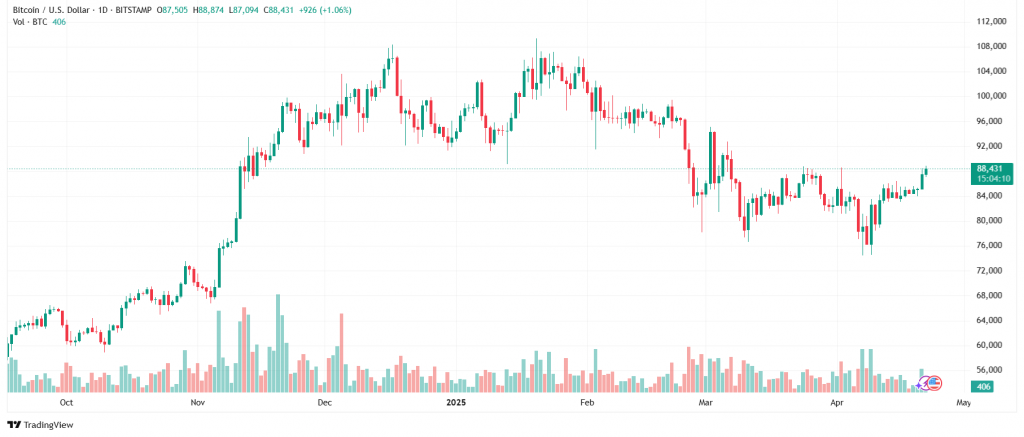The image size is (1024, 437).
Task: Click the 56,000 price scale label
Action: tap(991, 370)
